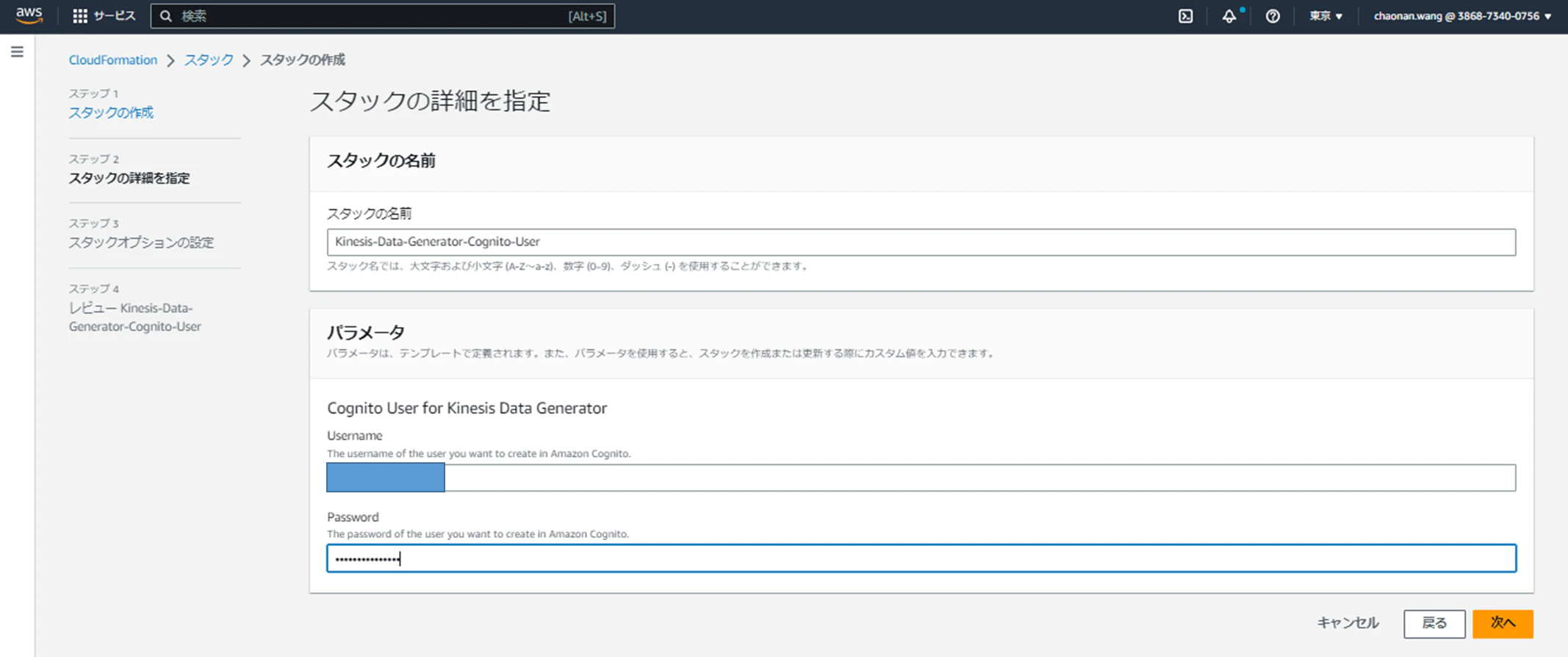This screenshot has width=1568, height=657.
Task: Click the パラメータ section heading
Action: click(366, 332)
